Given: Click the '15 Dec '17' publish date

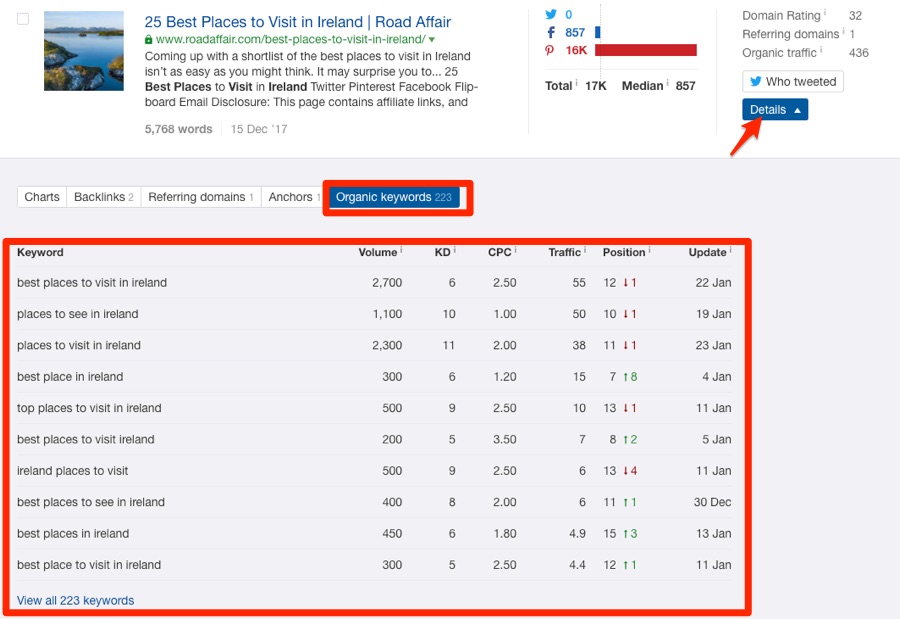Looking at the screenshot, I should (259, 129).
